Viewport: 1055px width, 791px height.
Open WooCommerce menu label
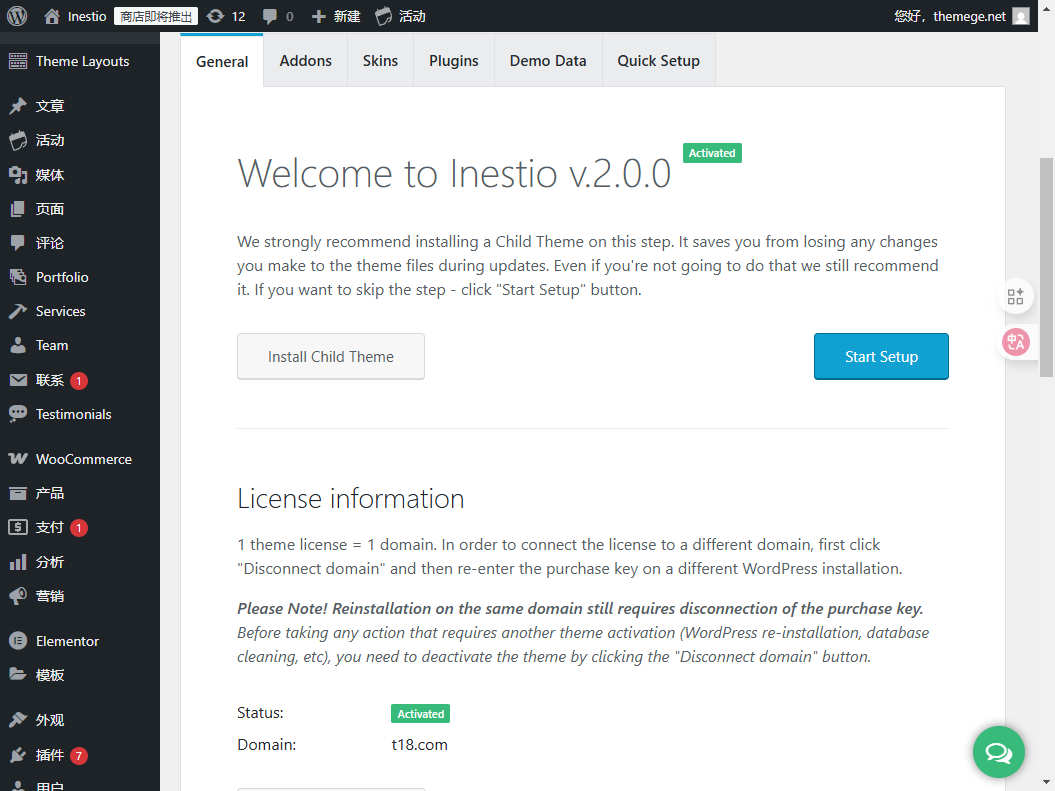(83, 459)
